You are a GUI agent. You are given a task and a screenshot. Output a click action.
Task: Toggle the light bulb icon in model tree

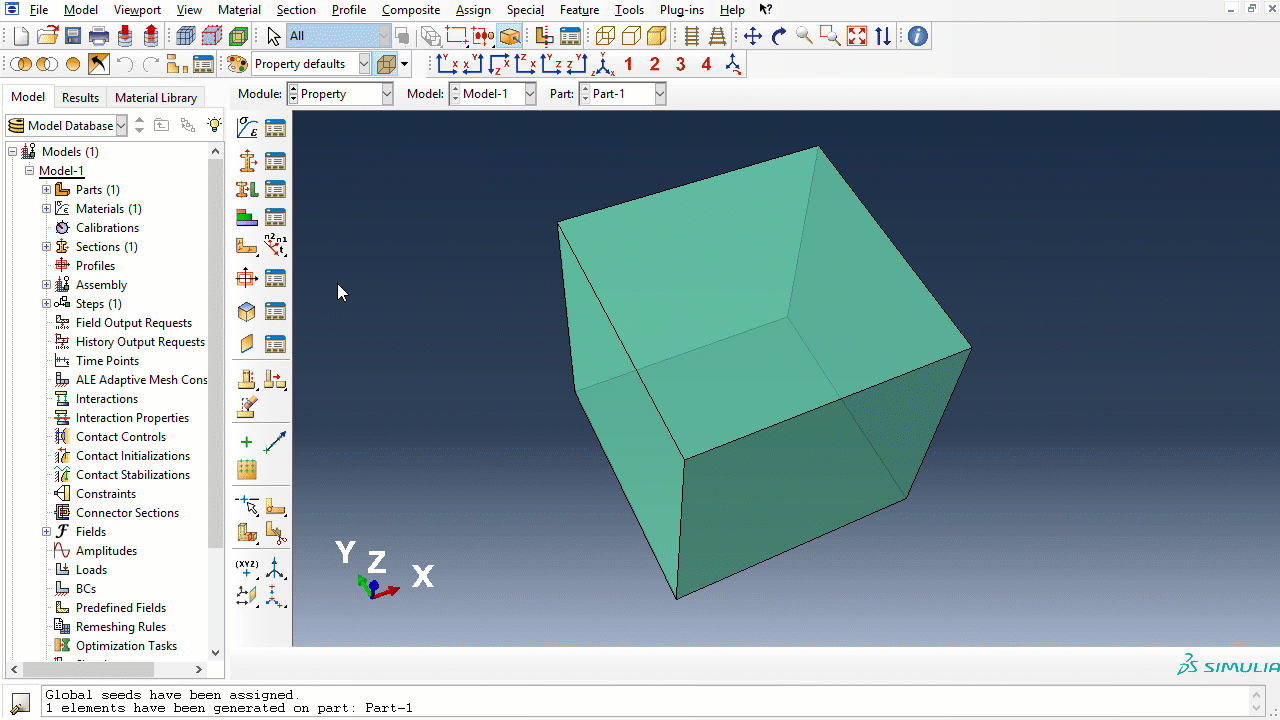(x=214, y=125)
